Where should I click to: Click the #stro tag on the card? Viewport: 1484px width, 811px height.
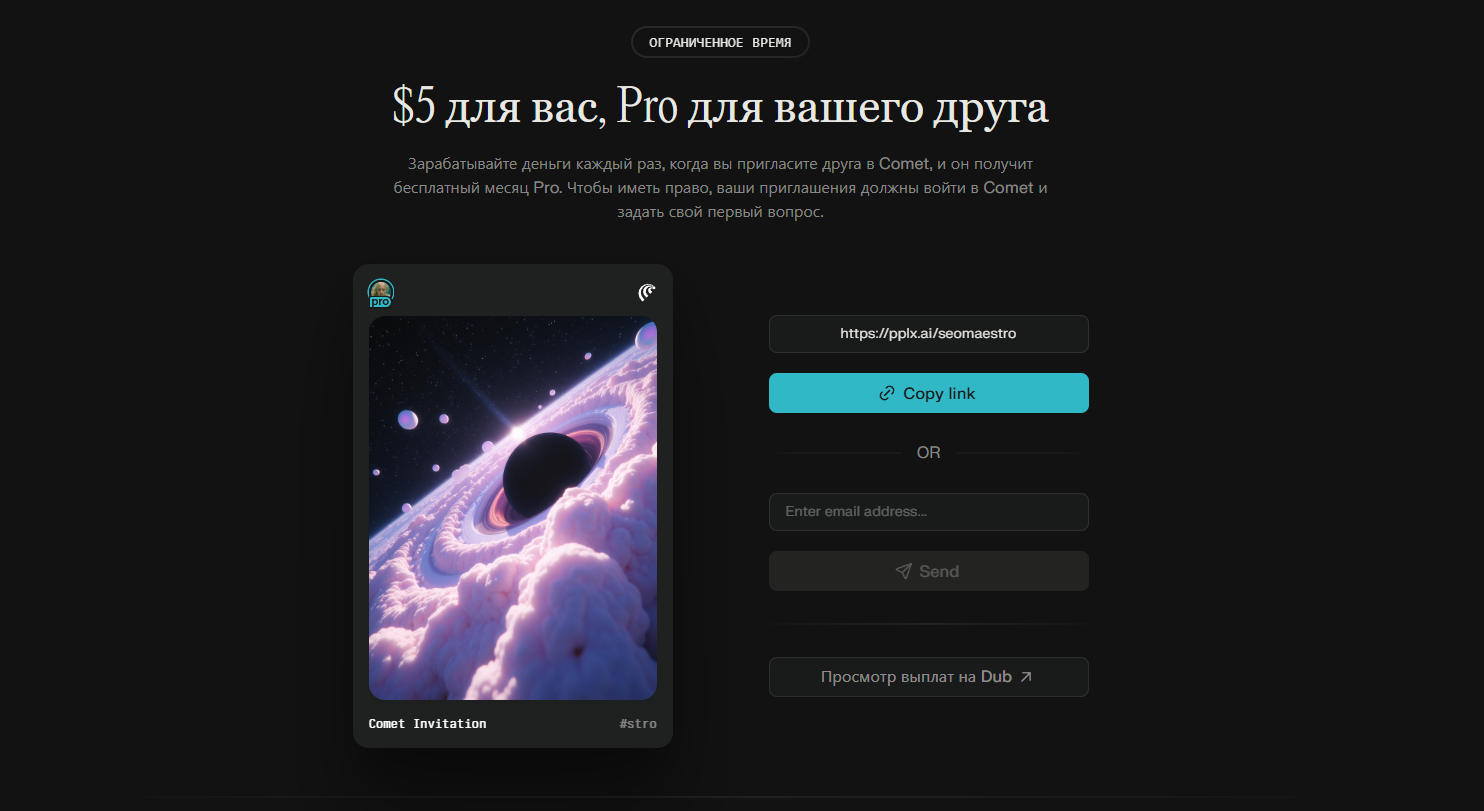[638, 723]
